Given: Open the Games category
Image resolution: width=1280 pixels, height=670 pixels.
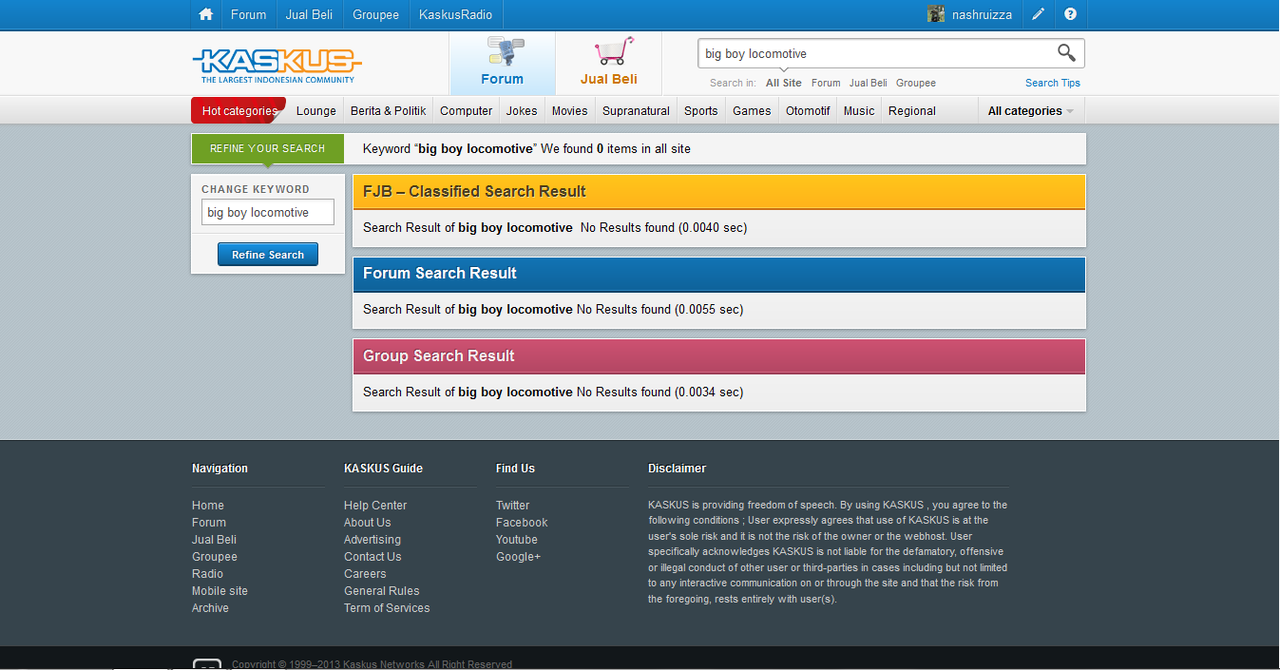Looking at the screenshot, I should [752, 111].
